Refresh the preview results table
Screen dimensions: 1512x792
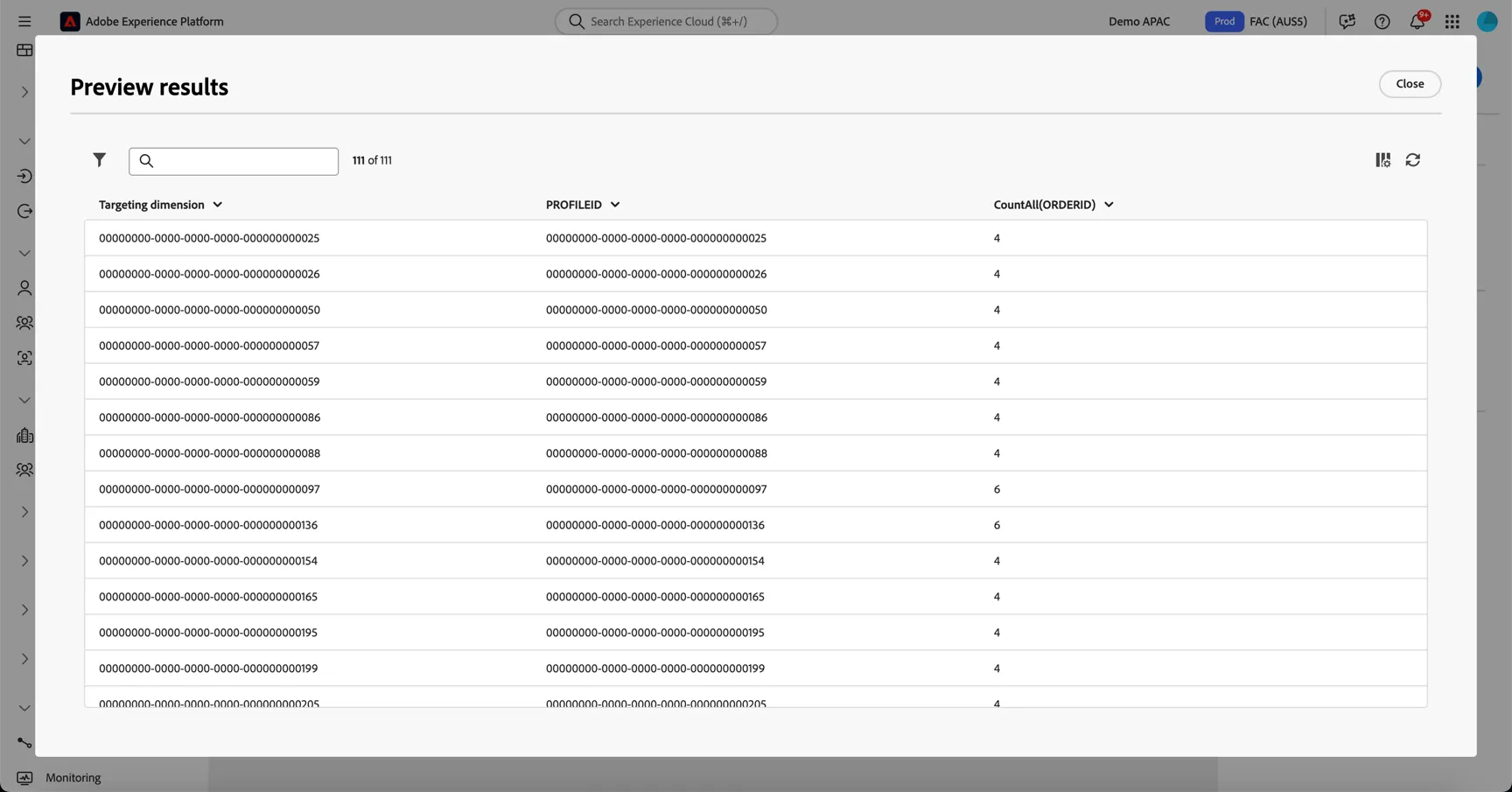point(1413,160)
